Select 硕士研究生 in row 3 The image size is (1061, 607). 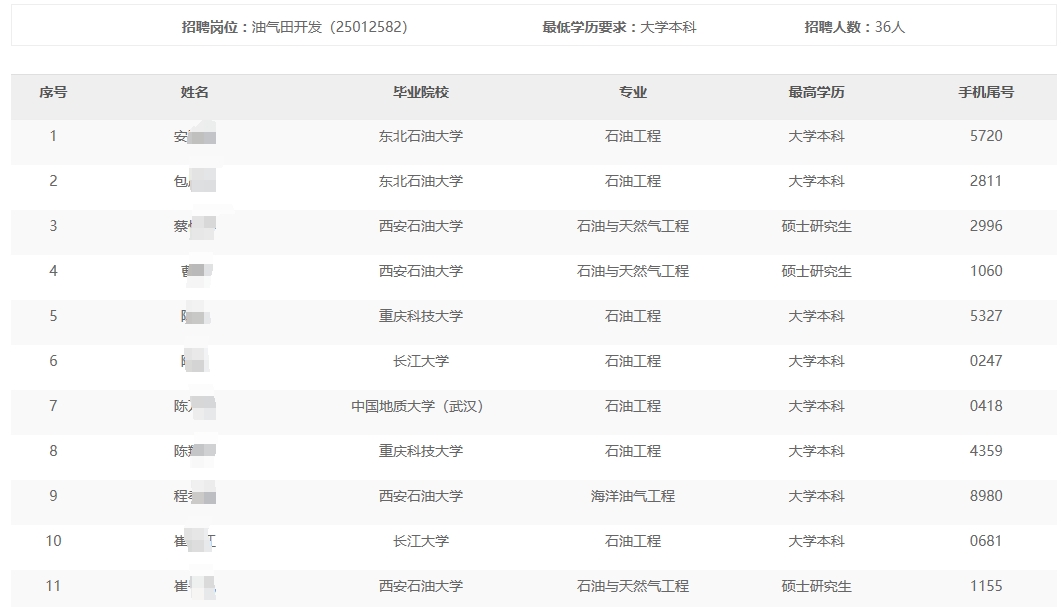pos(816,226)
